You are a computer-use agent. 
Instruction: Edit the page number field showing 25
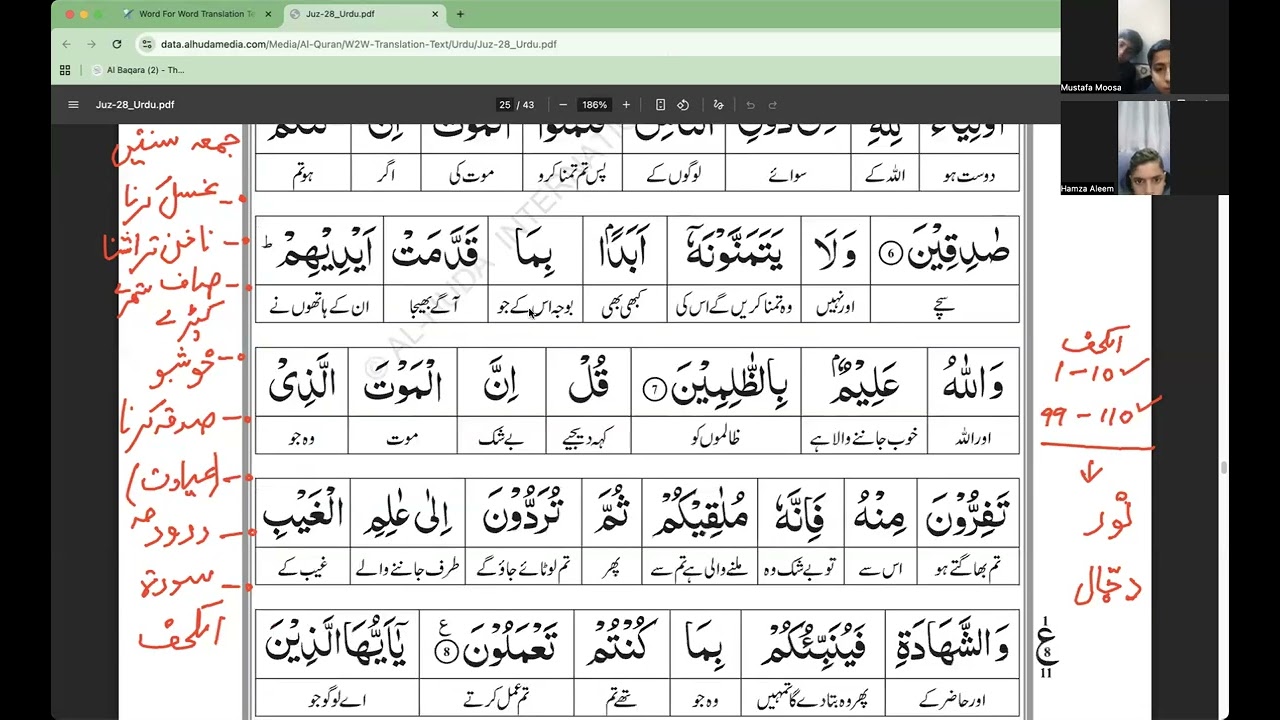pyautogui.click(x=505, y=105)
